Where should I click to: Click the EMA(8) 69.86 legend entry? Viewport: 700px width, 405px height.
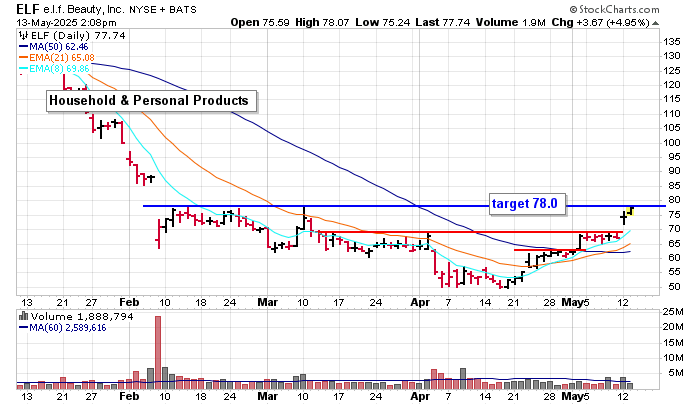(x=54, y=69)
